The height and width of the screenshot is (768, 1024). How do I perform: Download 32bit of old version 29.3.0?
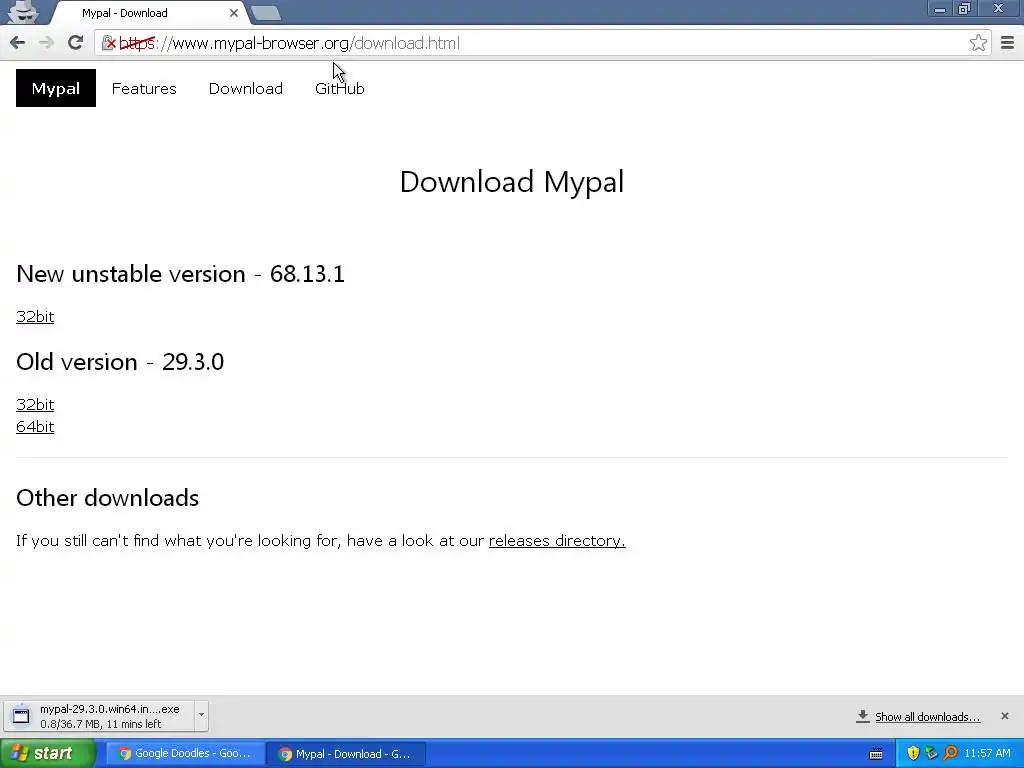coord(35,405)
